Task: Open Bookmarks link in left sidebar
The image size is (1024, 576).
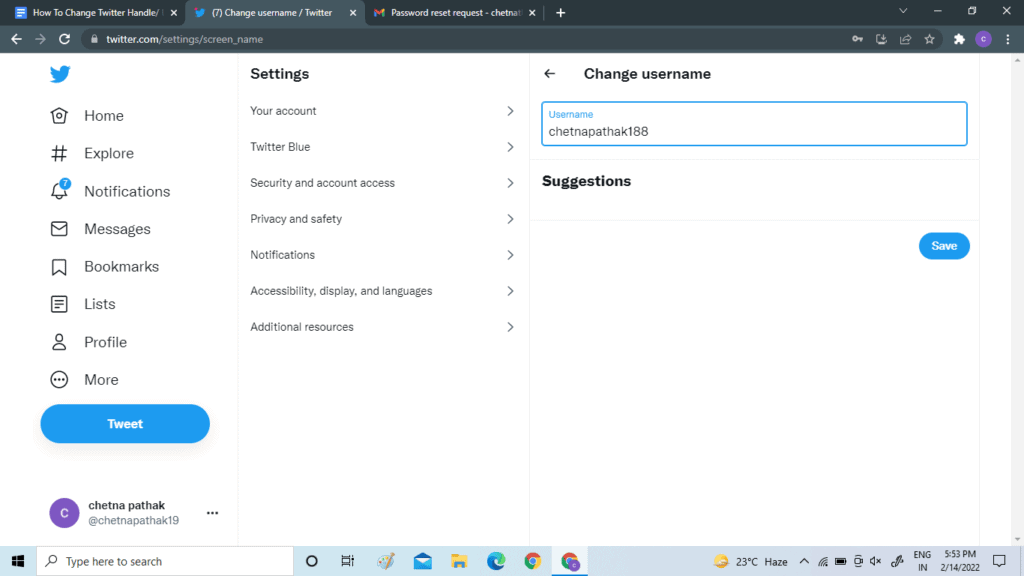Action: pyautogui.click(x=121, y=266)
